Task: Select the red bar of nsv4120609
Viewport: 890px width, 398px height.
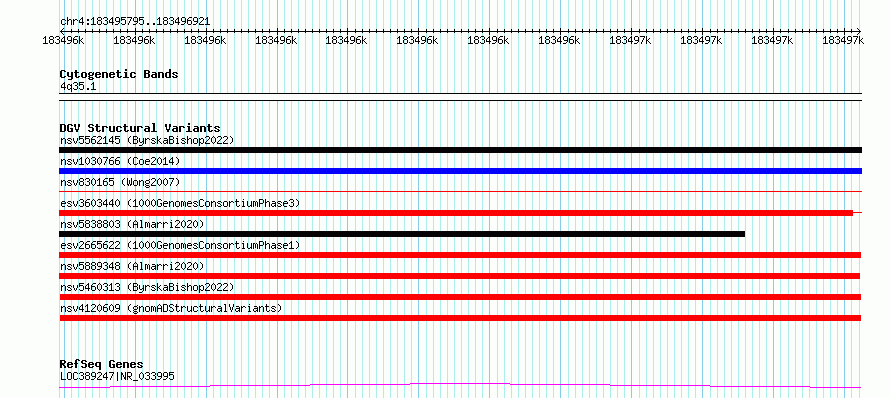Action: pyautogui.click(x=460, y=318)
